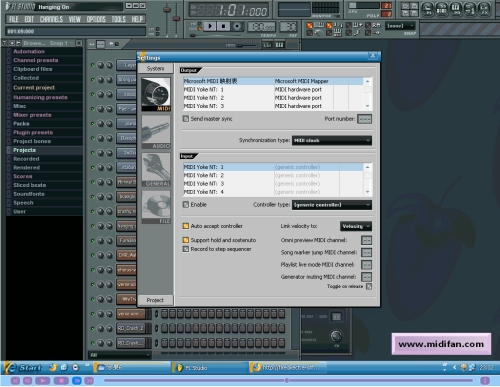The image size is (500, 387).
Task: Click the Port number field
Action: click(x=364, y=119)
